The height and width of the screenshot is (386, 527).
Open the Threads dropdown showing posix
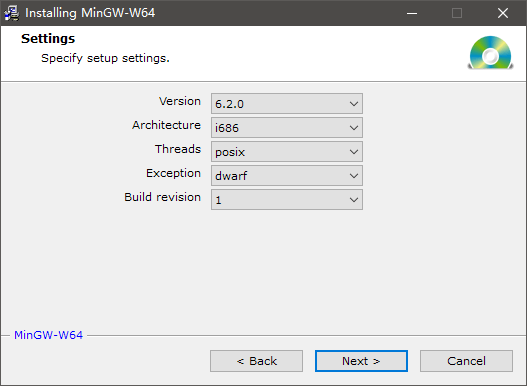pyautogui.click(x=287, y=152)
